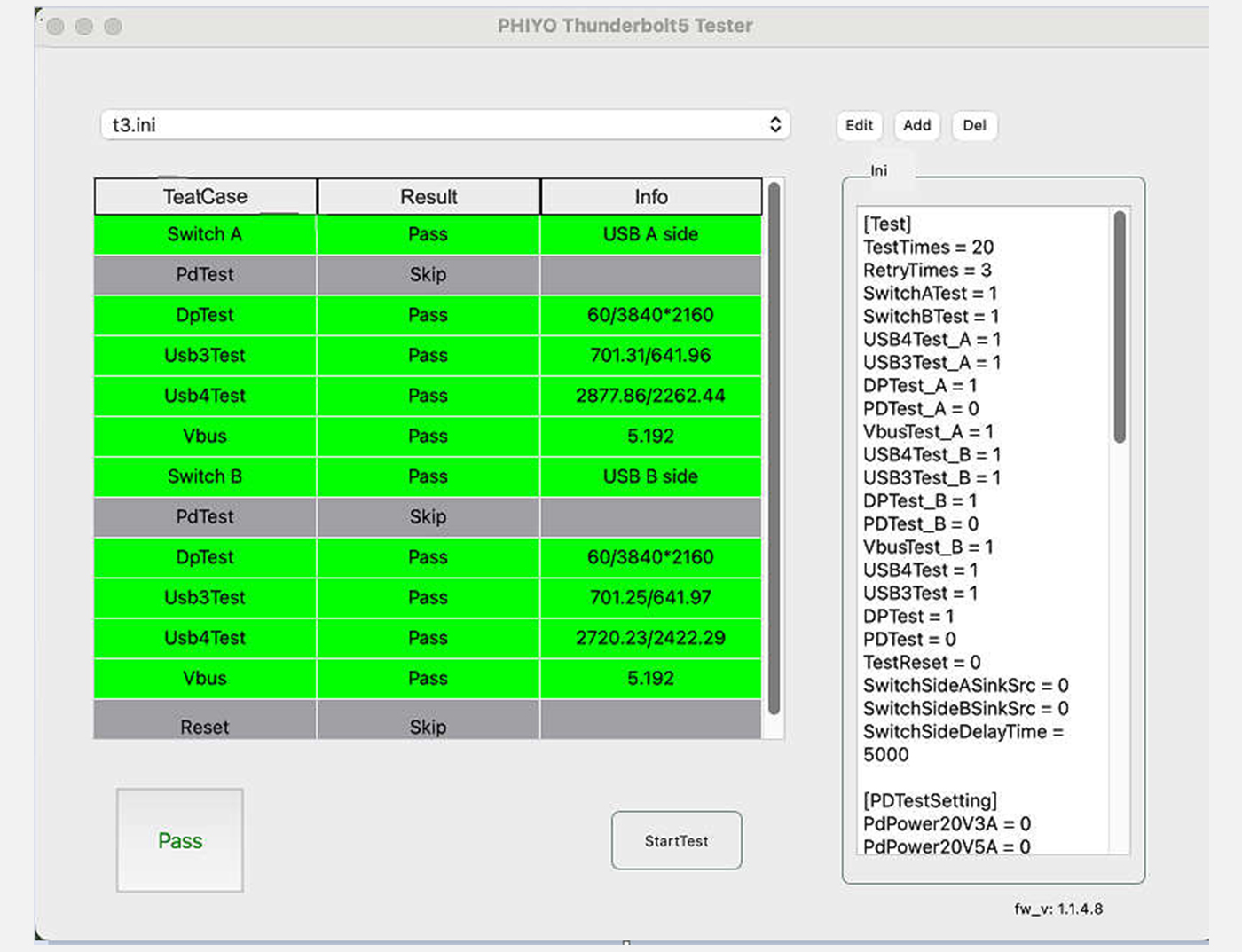Select the Switch A test row
The width and height of the screenshot is (1242, 952).
pyautogui.click(x=205, y=234)
